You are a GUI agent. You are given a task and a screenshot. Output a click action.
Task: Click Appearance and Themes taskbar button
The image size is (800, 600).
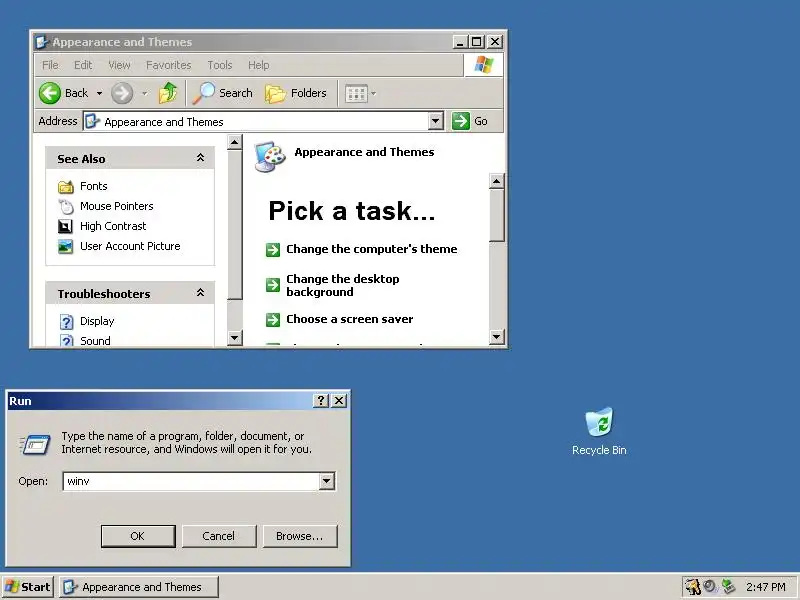click(x=139, y=587)
